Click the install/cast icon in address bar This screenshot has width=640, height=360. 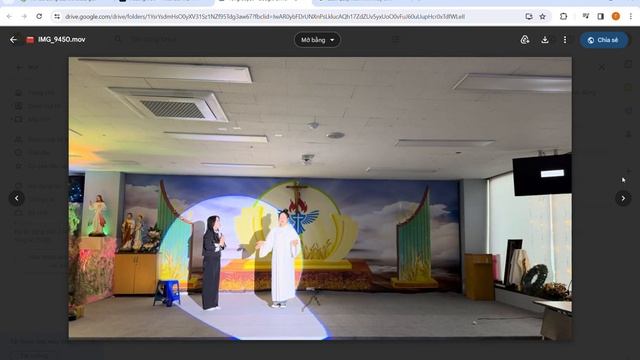tap(529, 16)
